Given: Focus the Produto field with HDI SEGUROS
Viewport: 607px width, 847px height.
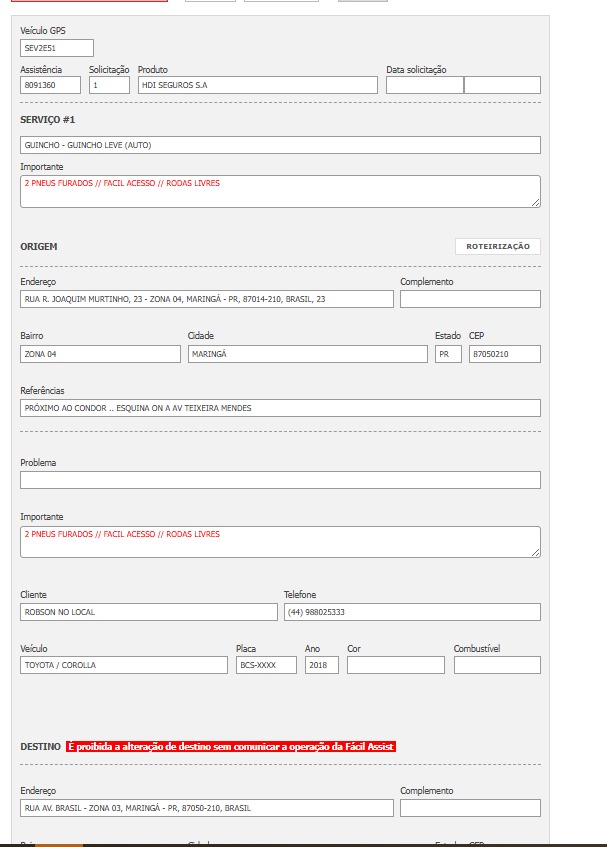Looking at the screenshot, I should 257,85.
